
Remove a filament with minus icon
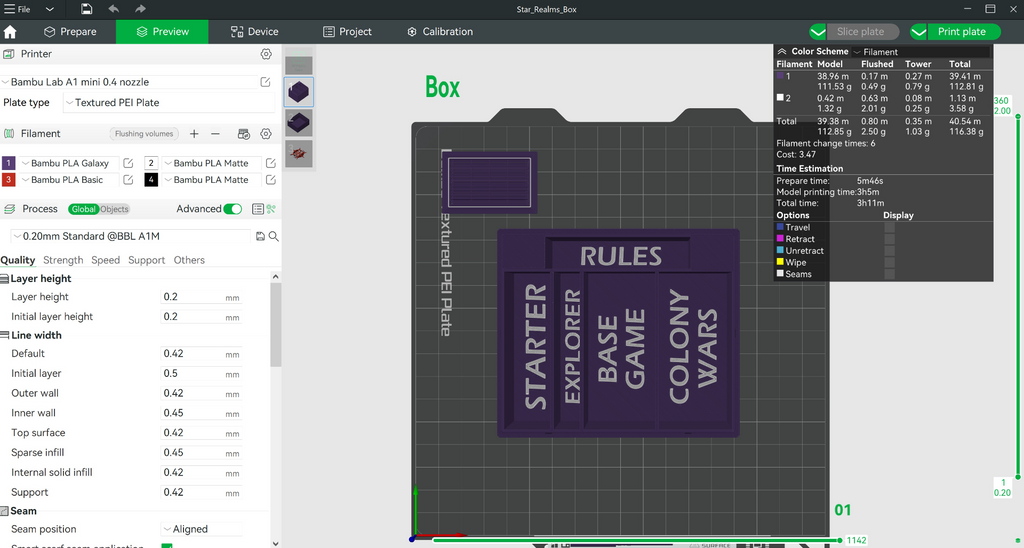click(216, 134)
